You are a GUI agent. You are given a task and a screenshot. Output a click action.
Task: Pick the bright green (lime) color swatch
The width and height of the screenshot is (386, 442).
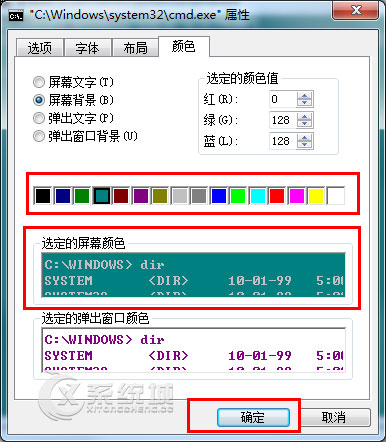pyautogui.click(x=238, y=196)
